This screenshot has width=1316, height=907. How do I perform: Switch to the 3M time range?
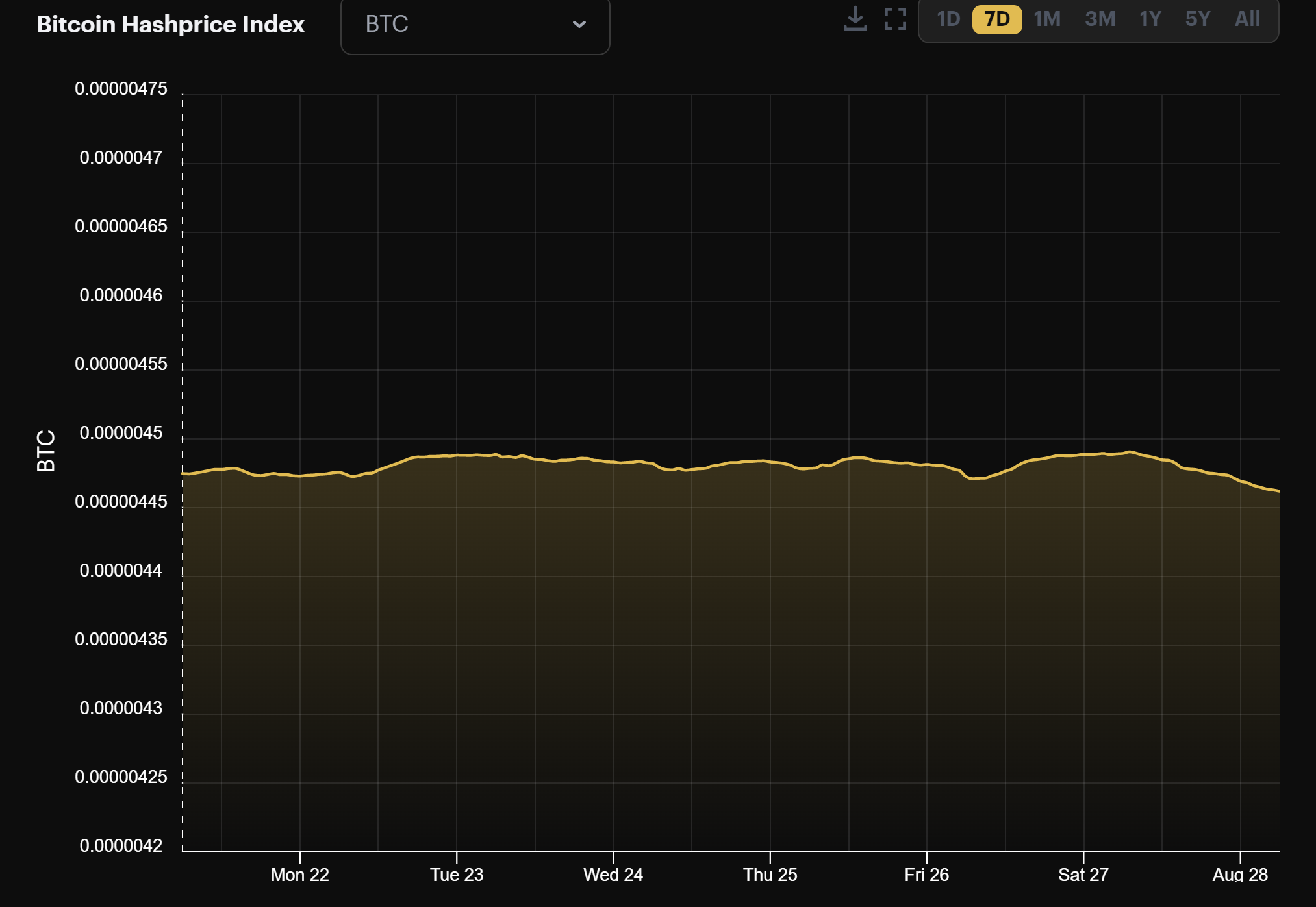[1100, 19]
